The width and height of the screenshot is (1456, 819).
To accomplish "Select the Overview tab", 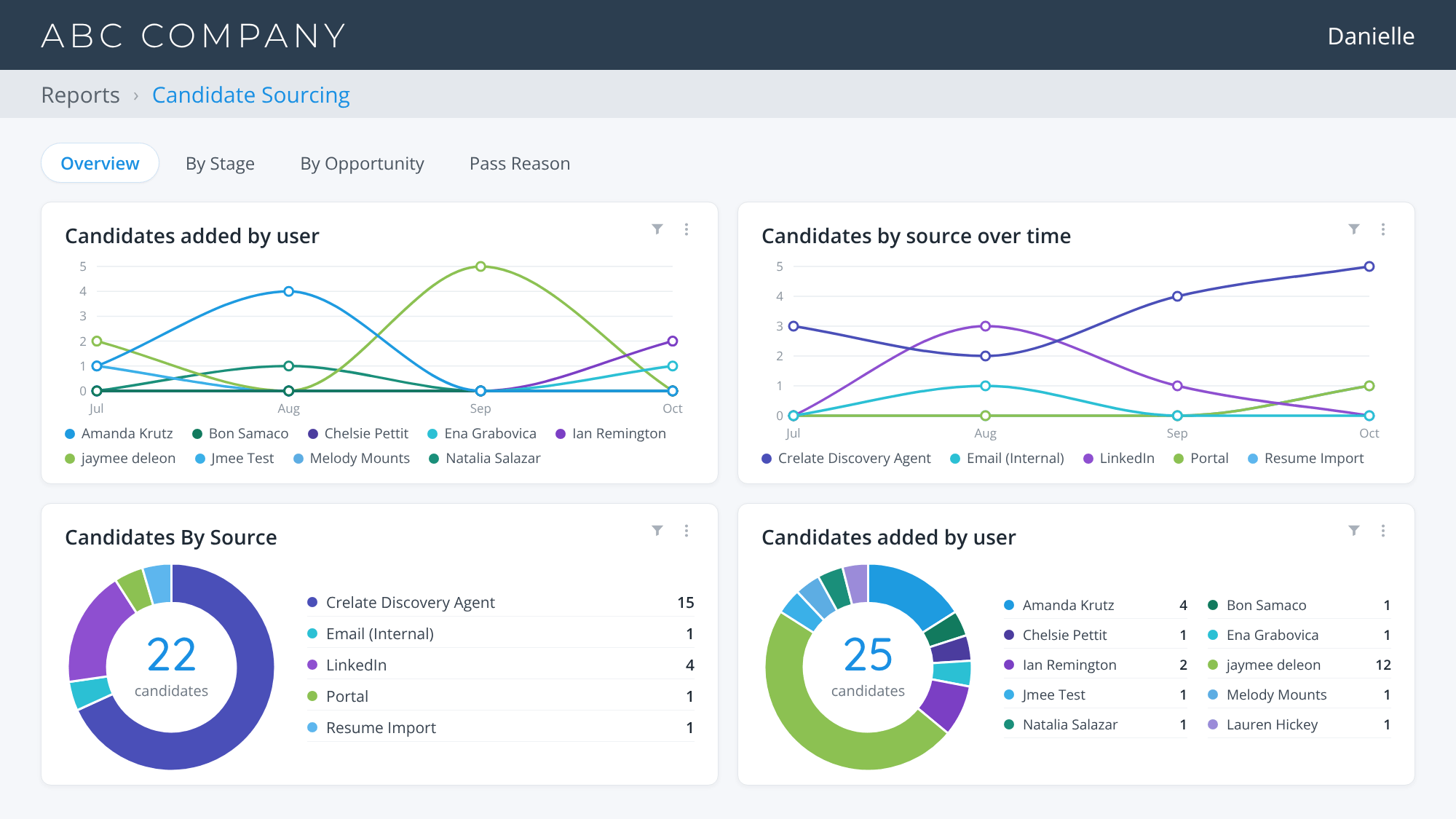I will tap(100, 163).
